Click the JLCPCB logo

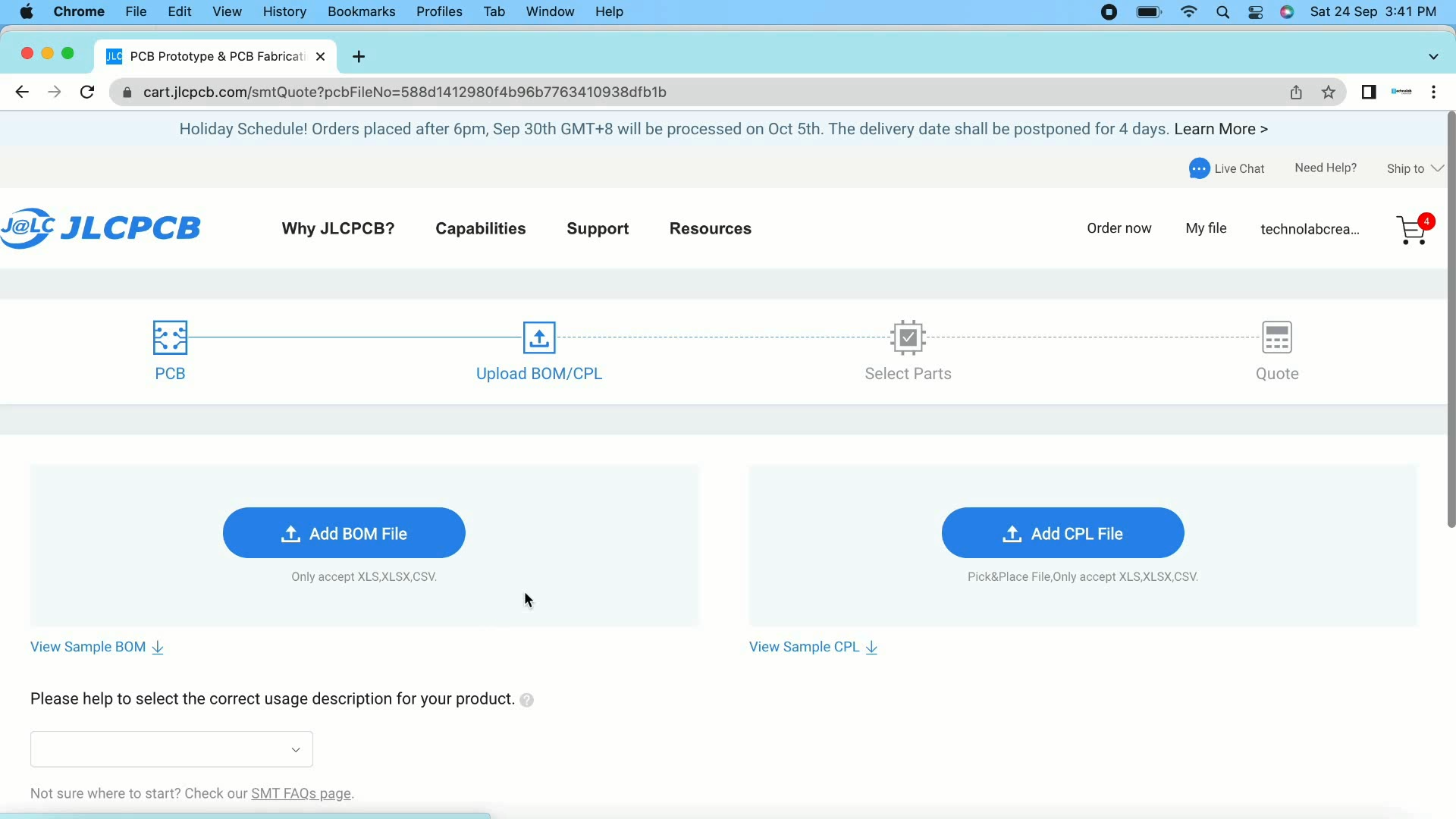point(101,228)
